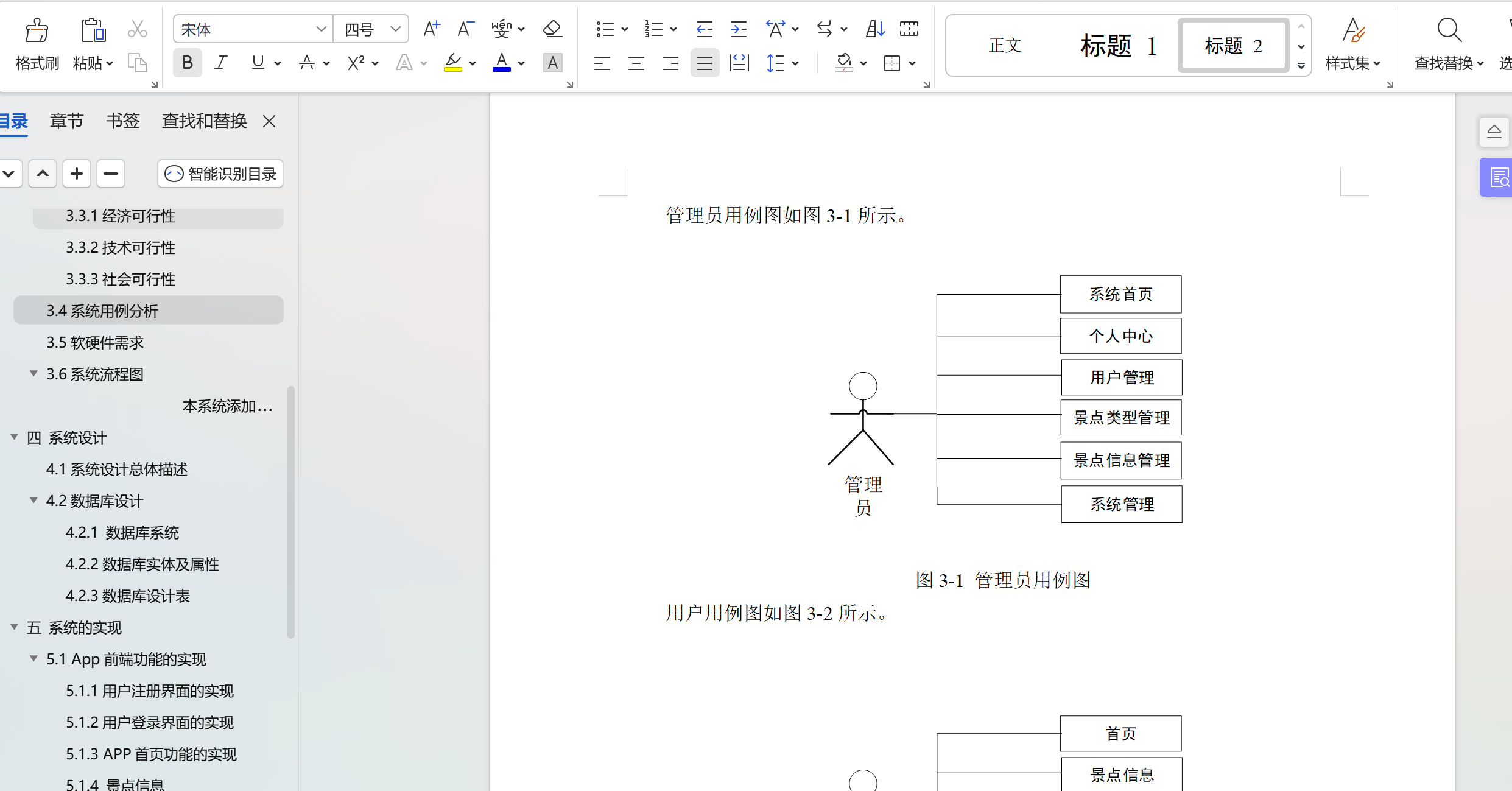Switch to the 书签 tab

tap(122, 121)
